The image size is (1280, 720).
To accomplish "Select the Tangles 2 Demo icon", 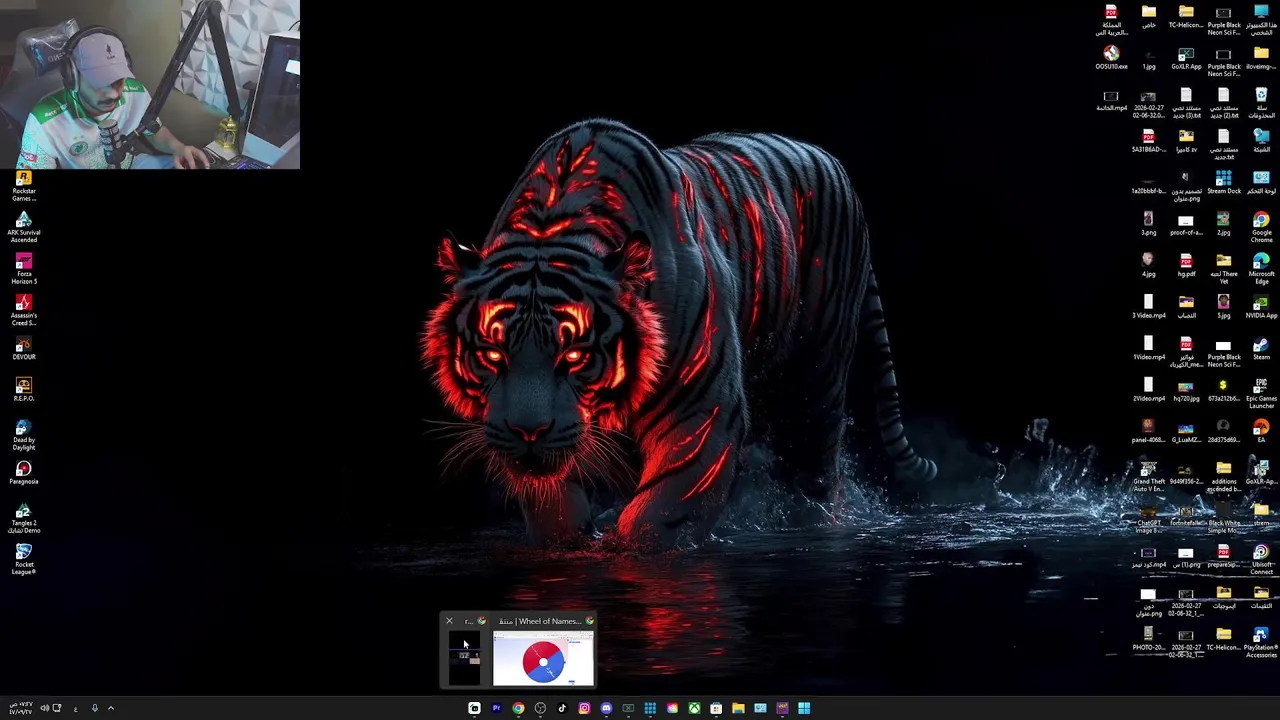I will tap(24, 520).
